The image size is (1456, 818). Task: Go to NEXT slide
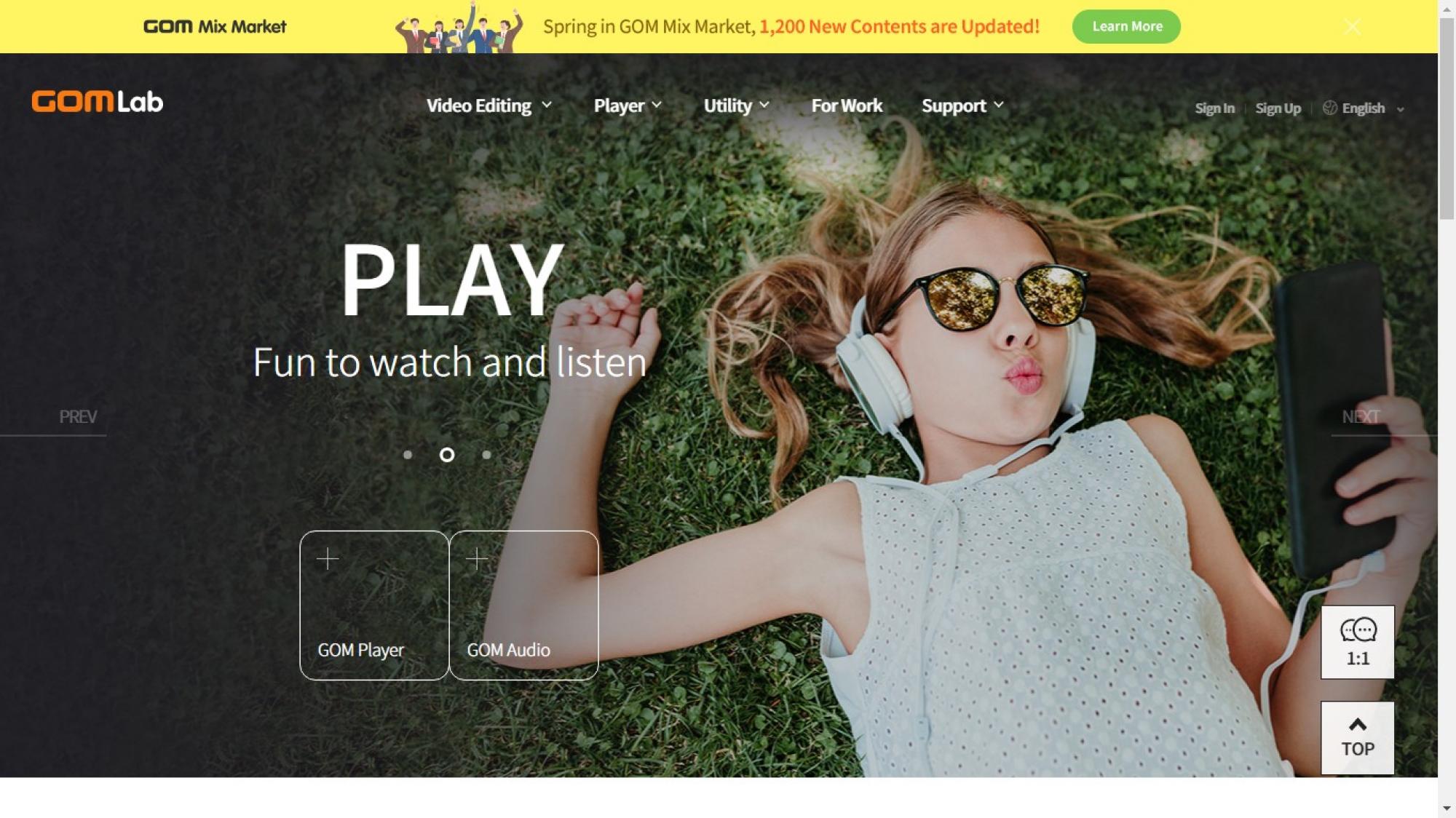tap(1361, 416)
